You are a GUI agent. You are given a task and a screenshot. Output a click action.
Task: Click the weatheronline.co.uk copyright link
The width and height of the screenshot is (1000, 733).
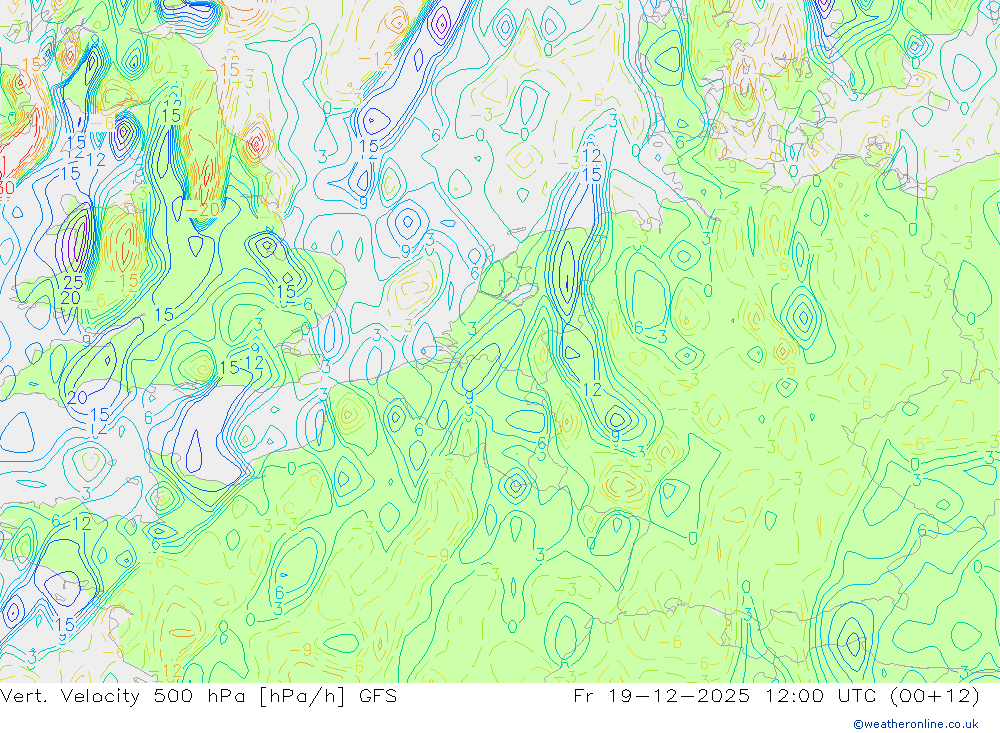click(916, 724)
